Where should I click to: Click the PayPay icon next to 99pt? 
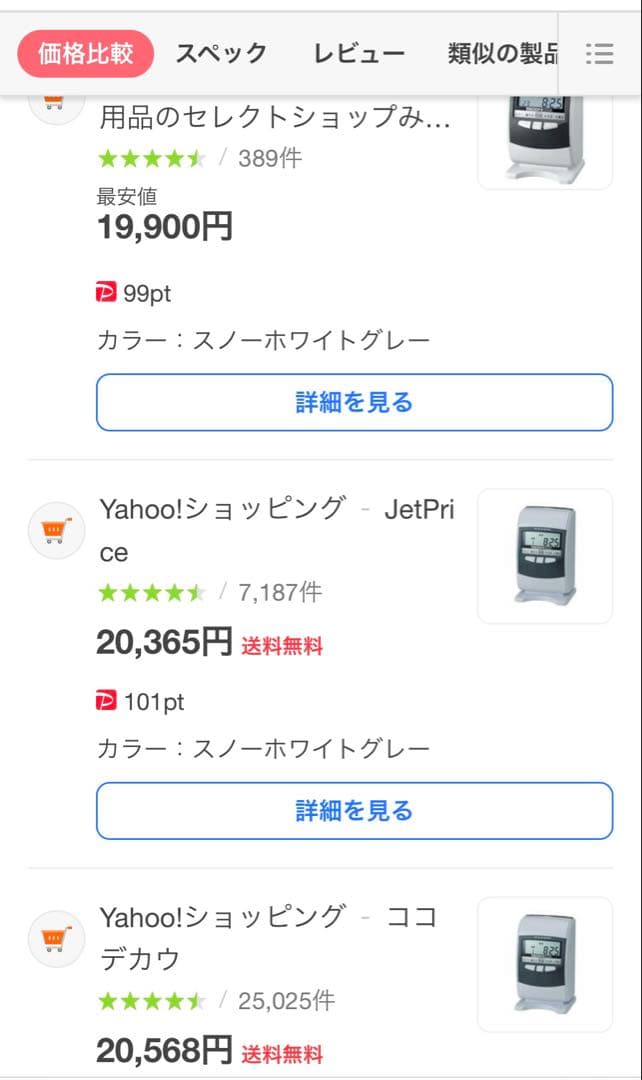pos(105,293)
